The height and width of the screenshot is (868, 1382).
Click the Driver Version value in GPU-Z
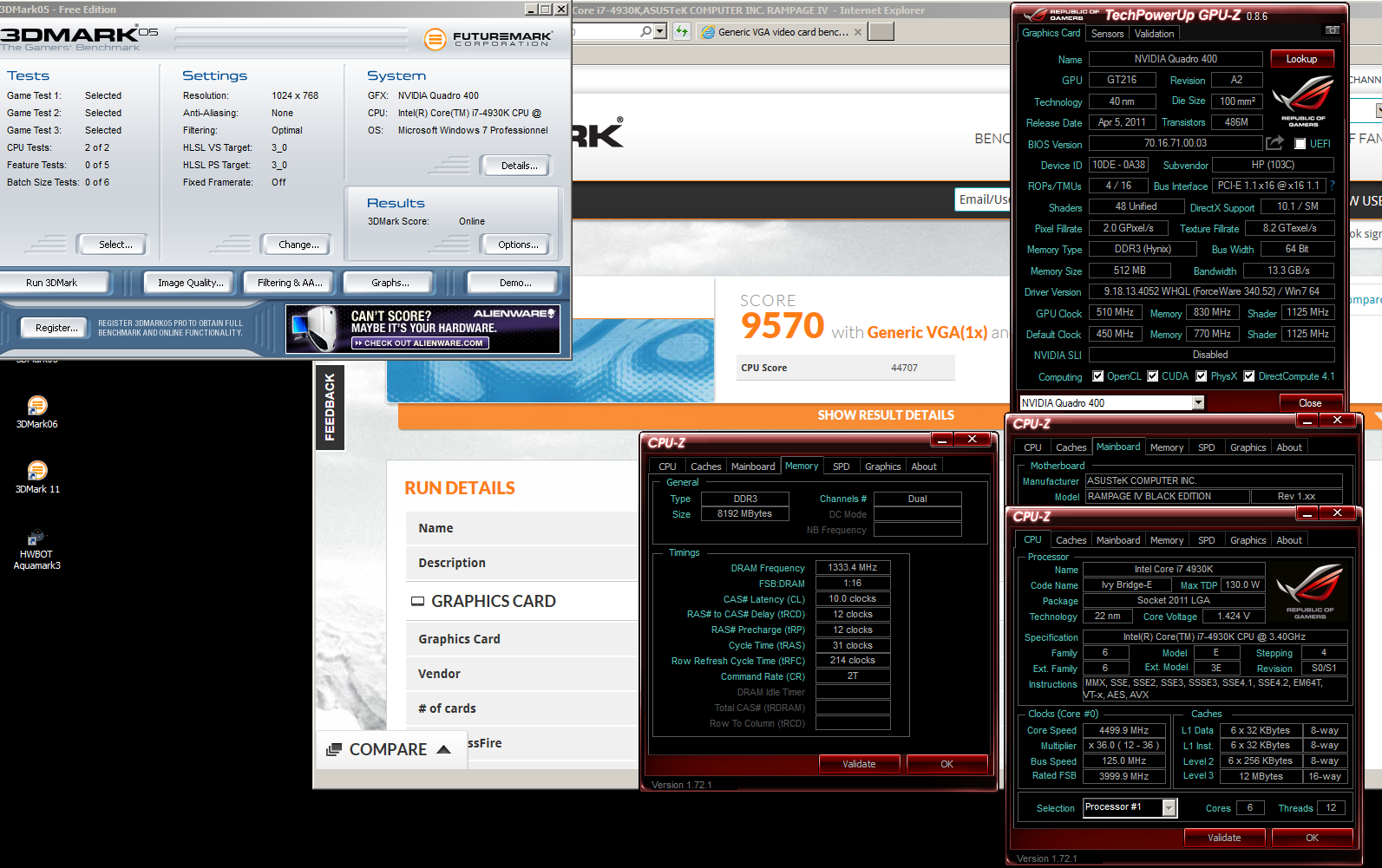pos(1211,291)
